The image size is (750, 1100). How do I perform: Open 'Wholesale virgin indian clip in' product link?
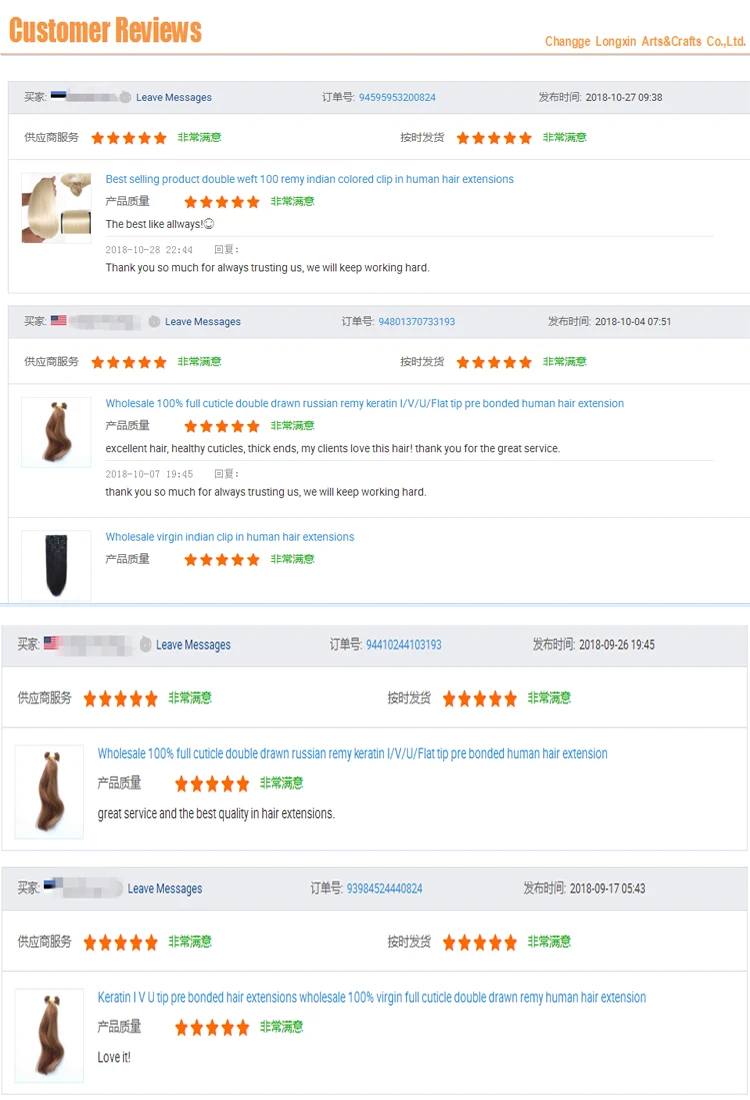click(229, 537)
